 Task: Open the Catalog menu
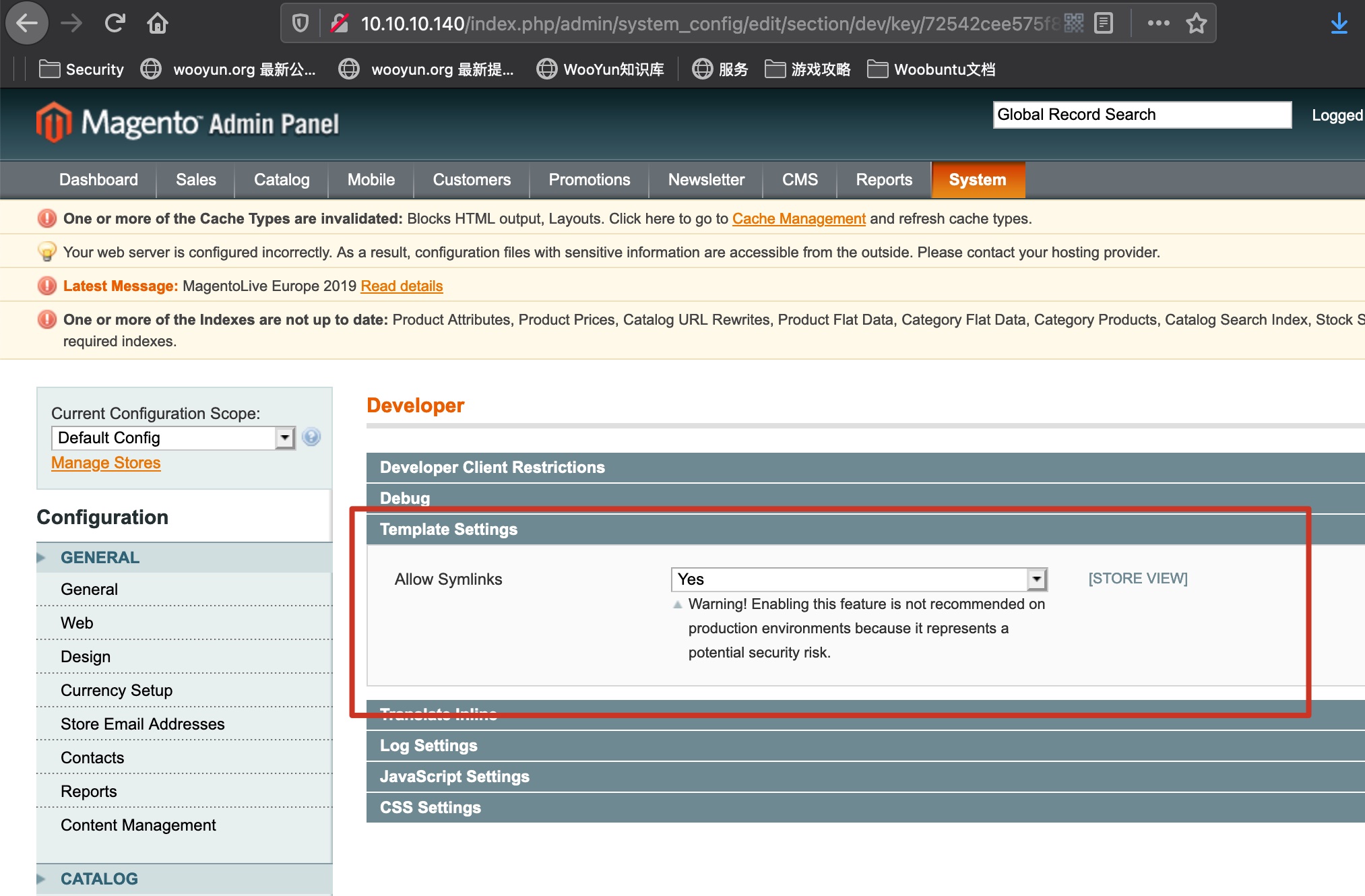pyautogui.click(x=282, y=180)
